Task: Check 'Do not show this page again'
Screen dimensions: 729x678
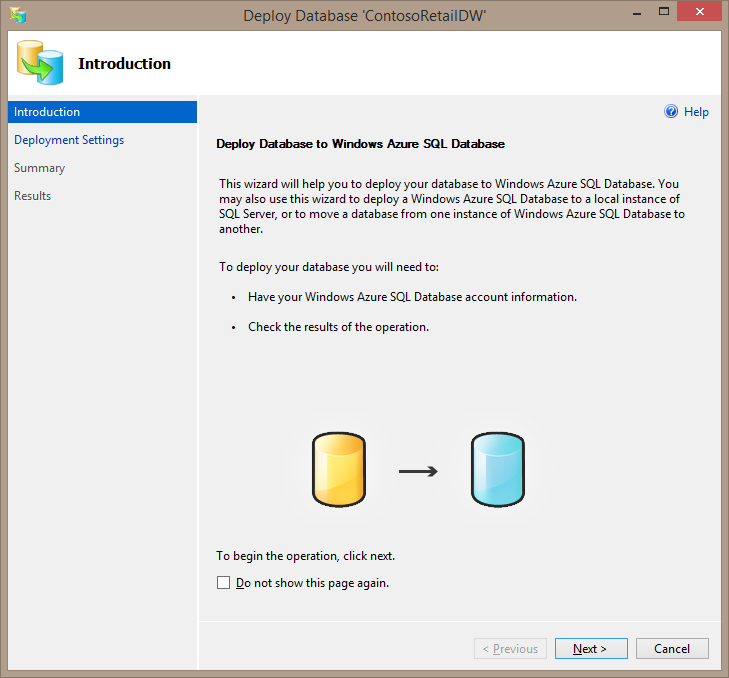Action: point(223,583)
